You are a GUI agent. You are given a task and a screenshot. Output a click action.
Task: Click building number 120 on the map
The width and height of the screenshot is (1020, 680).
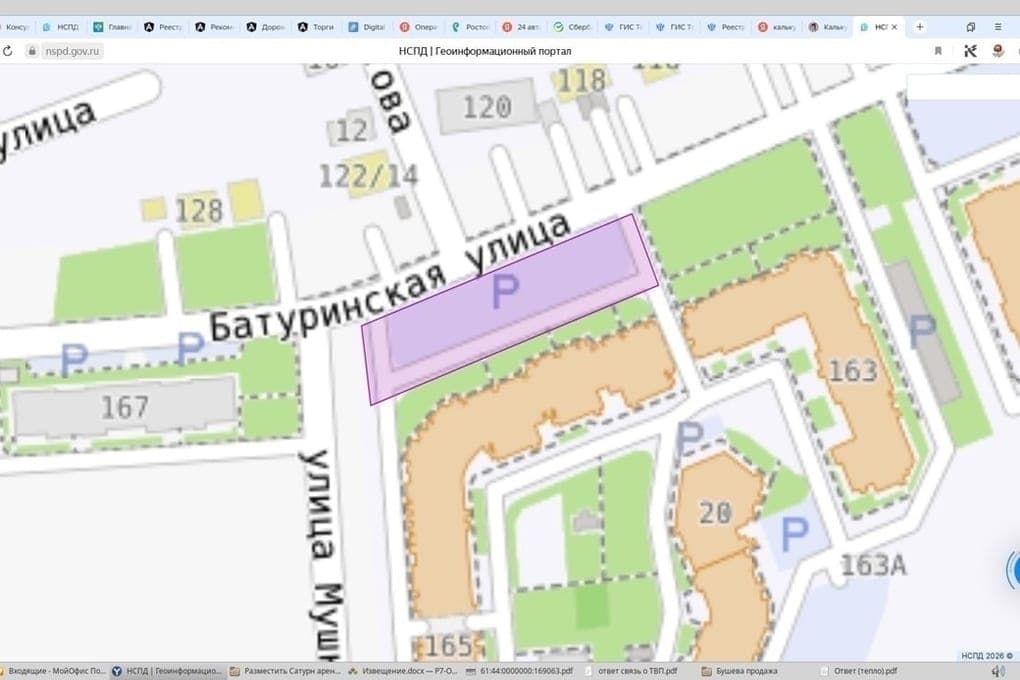[x=487, y=107]
